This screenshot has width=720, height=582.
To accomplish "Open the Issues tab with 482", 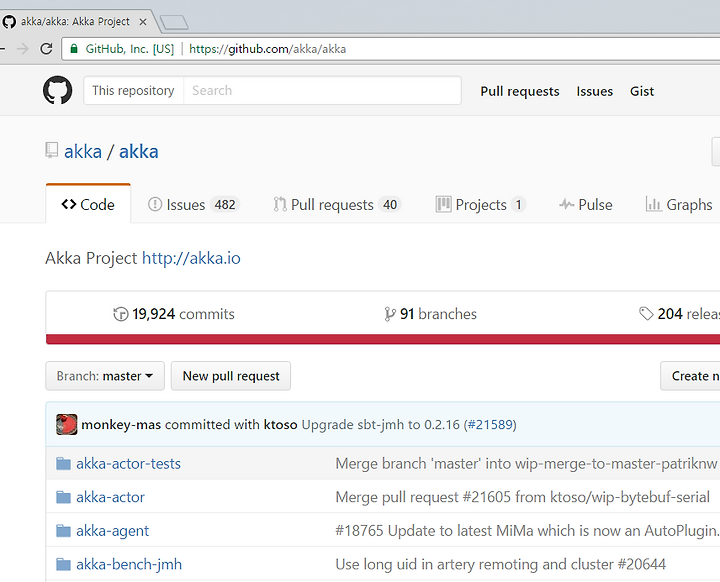I will tap(194, 204).
